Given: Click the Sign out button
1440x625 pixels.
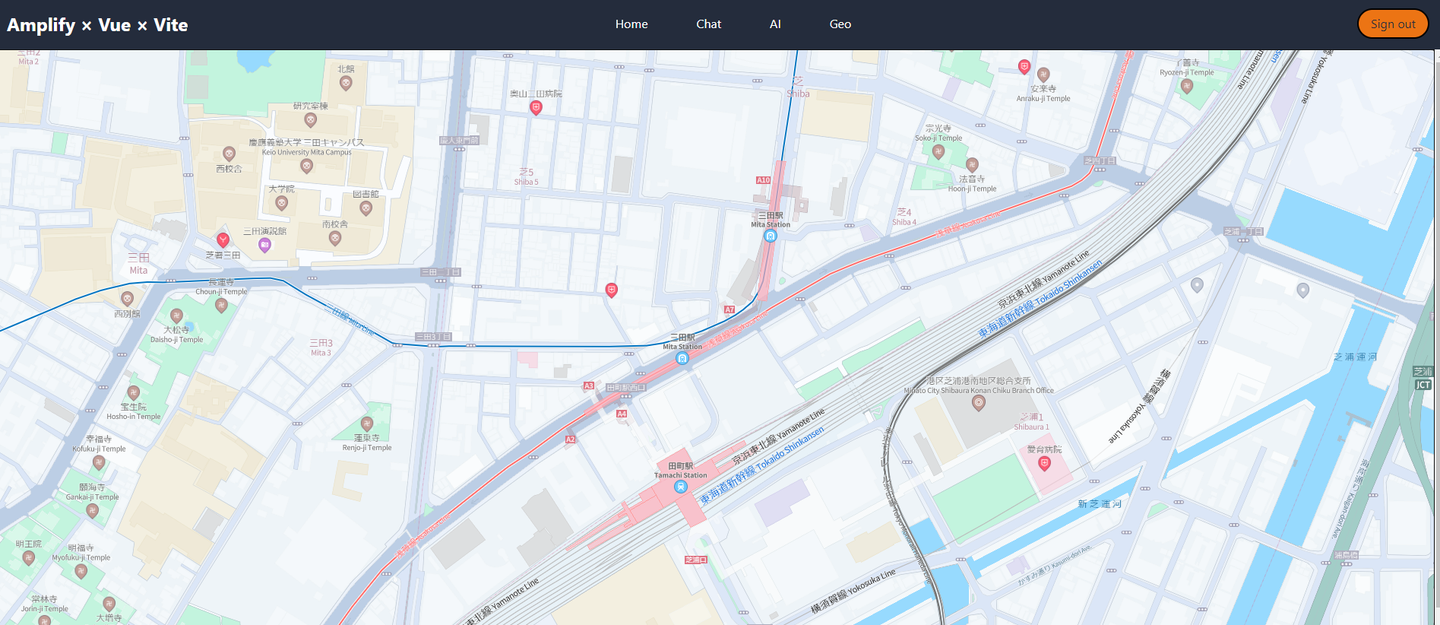Looking at the screenshot, I should 1392,24.
